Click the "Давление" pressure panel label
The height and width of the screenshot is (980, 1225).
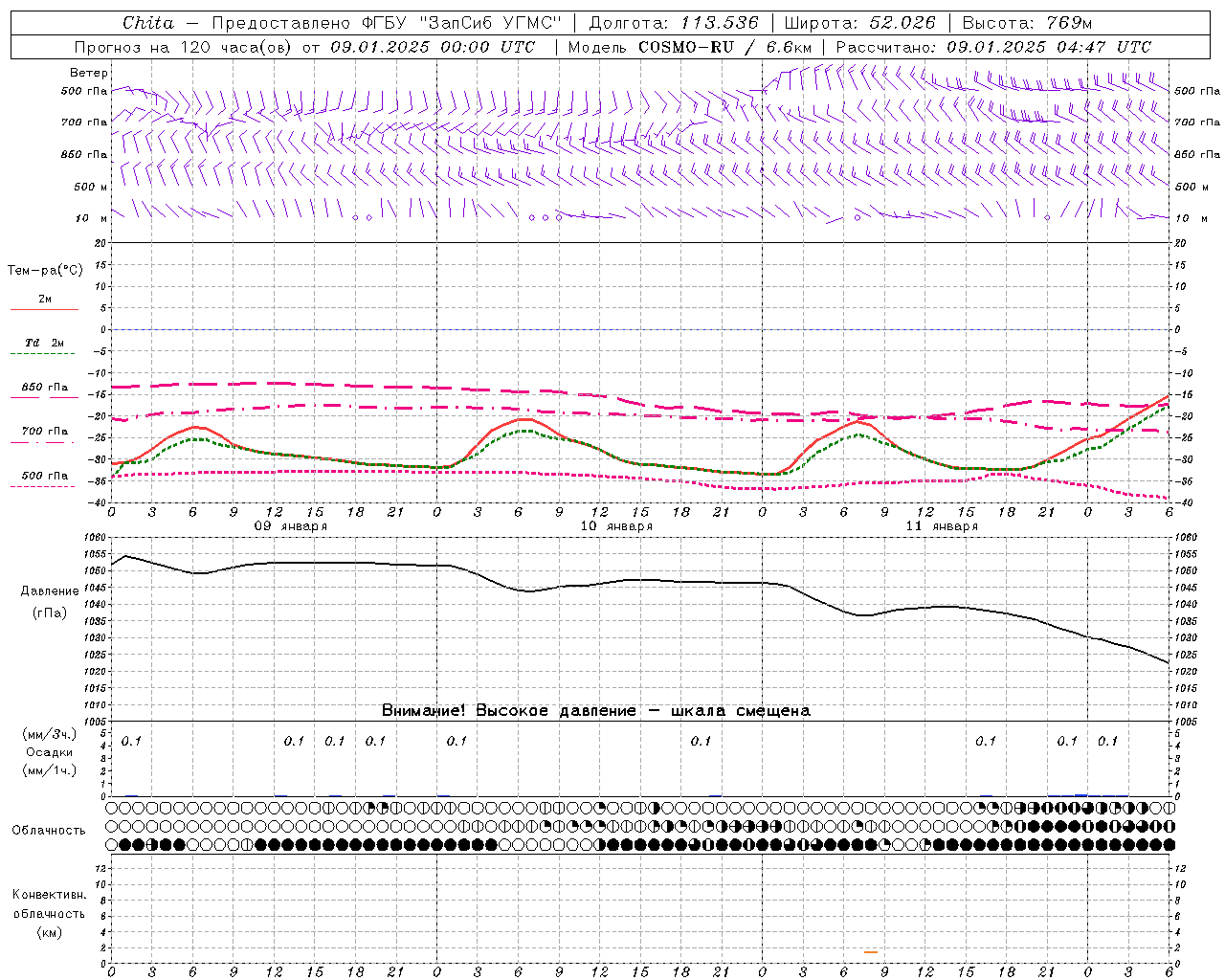click(50, 591)
